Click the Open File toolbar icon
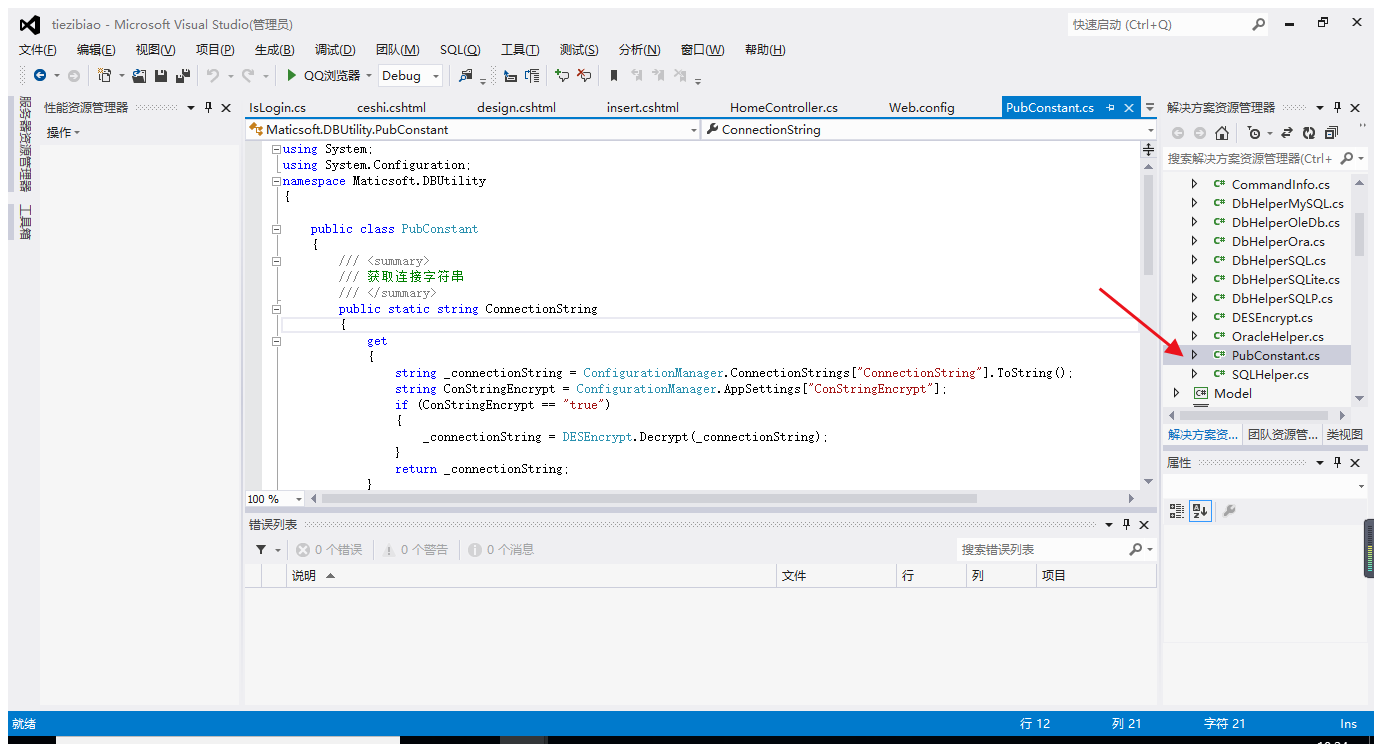This screenshot has width=1382, height=744. click(140, 75)
